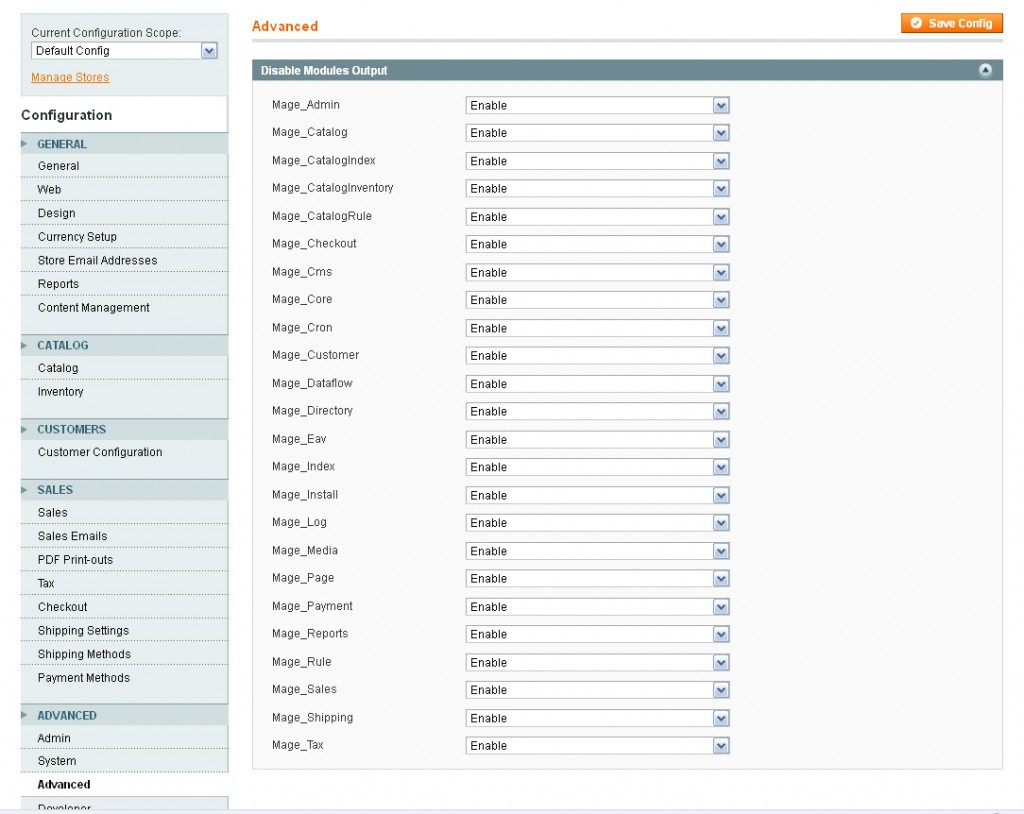Open the Mage_CatalogIndex dropdown

point(597,161)
